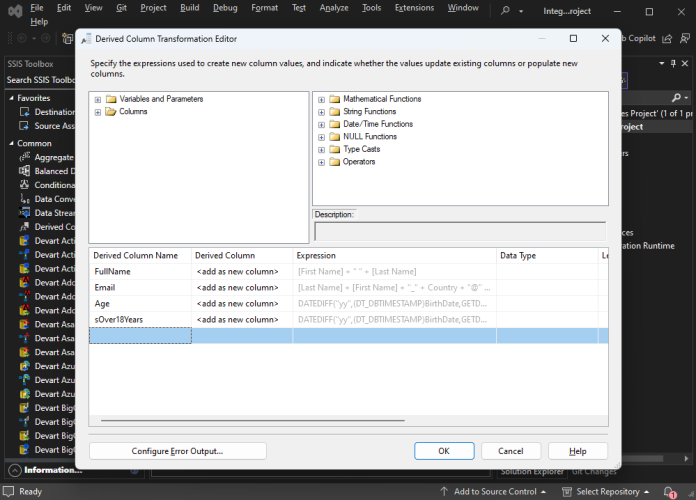
Task: Select the Conditional Split icon
Action: click(x=24, y=185)
